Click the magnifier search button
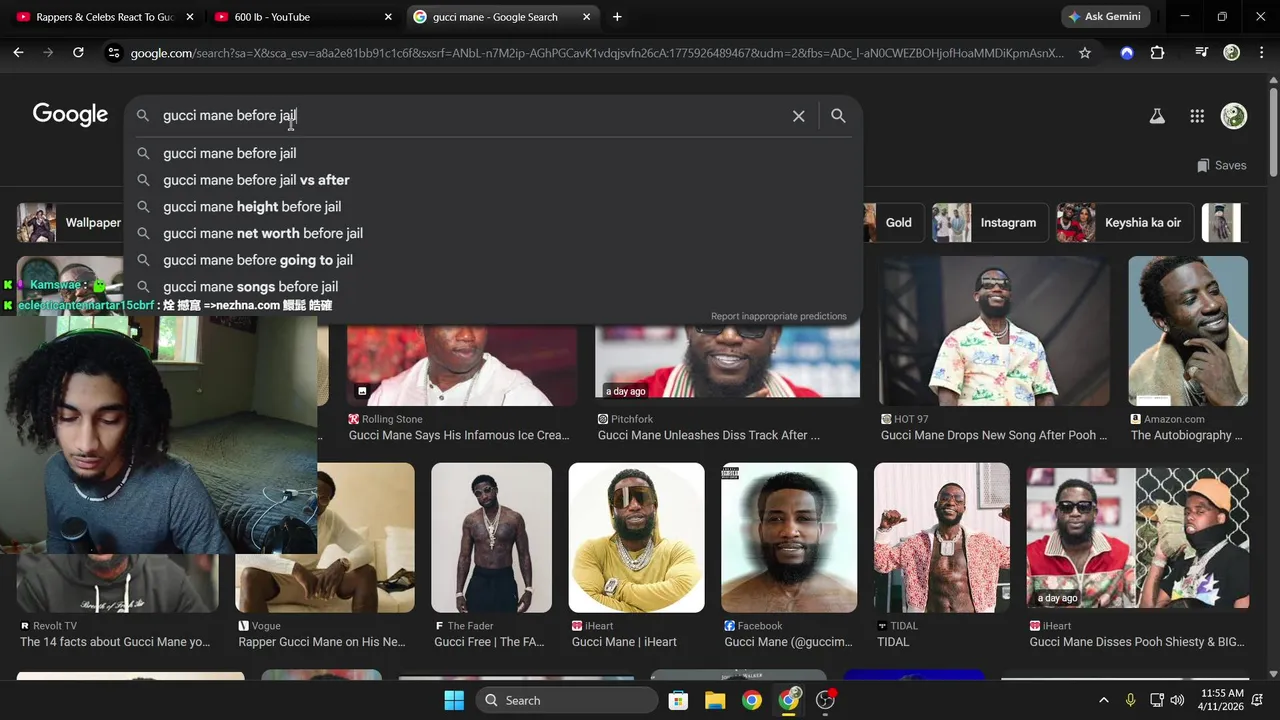The image size is (1280, 720). point(838,116)
